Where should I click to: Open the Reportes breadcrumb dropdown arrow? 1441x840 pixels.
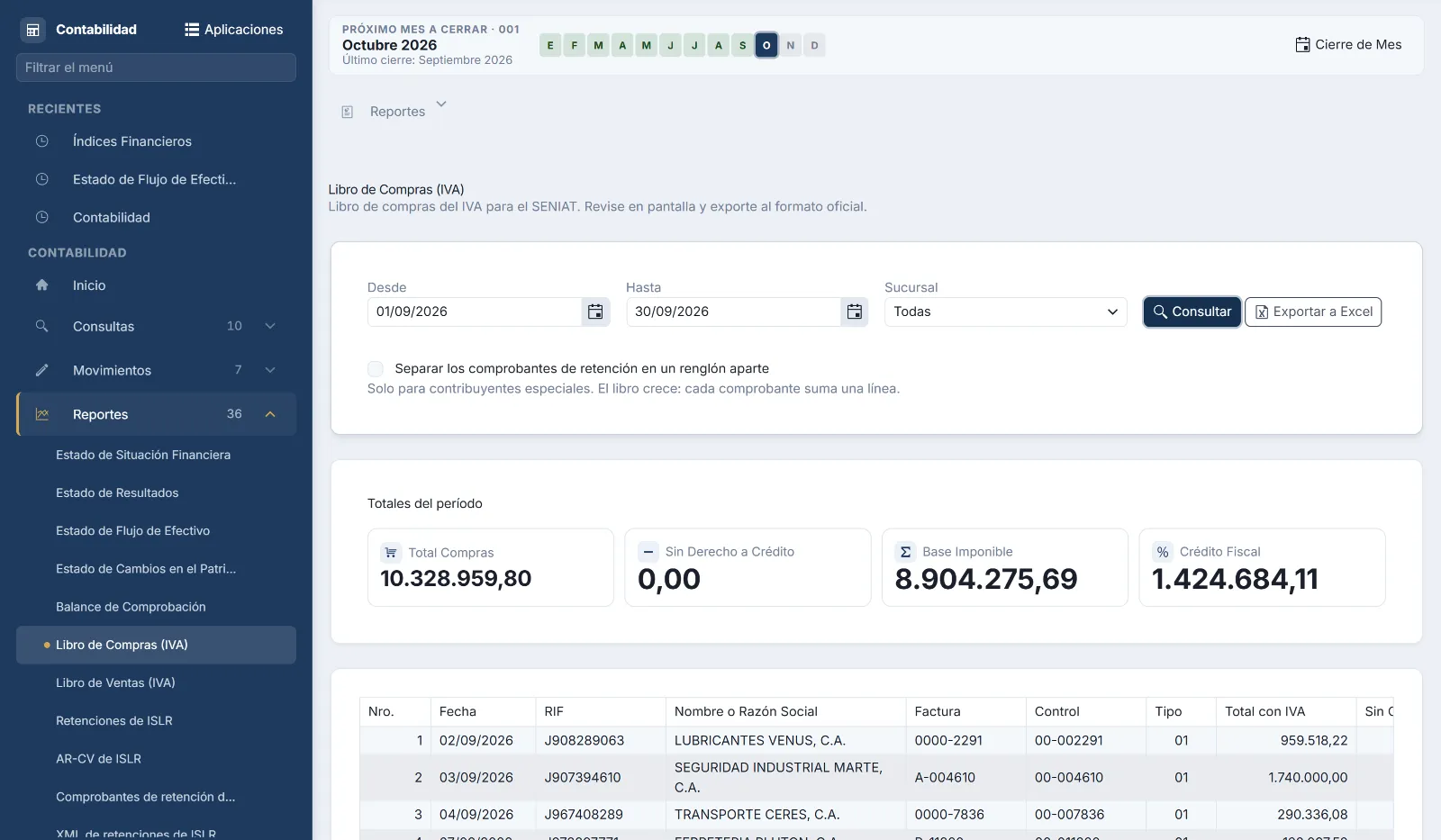coord(441,104)
